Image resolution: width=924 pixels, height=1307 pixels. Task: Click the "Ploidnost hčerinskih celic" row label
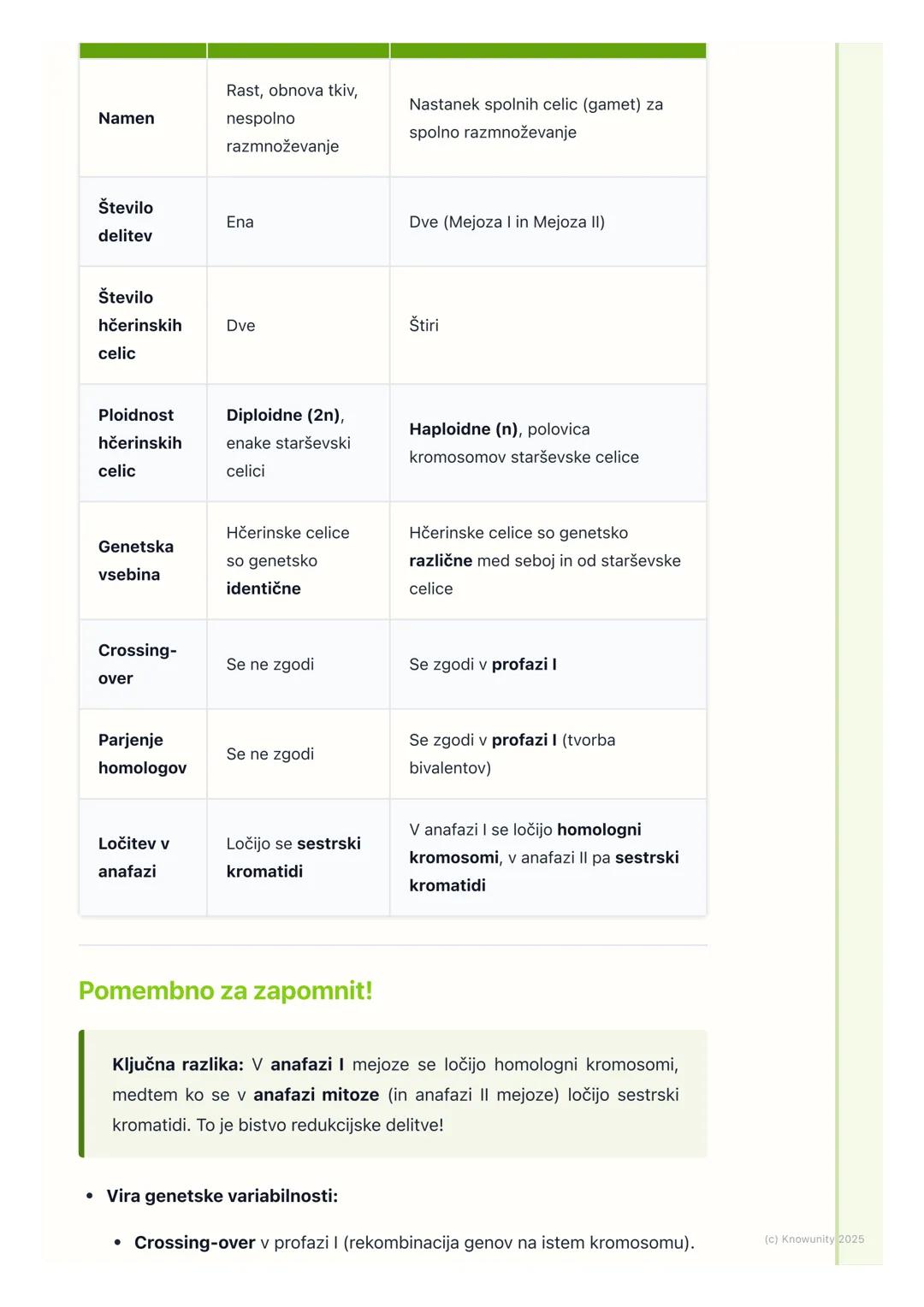139,443
